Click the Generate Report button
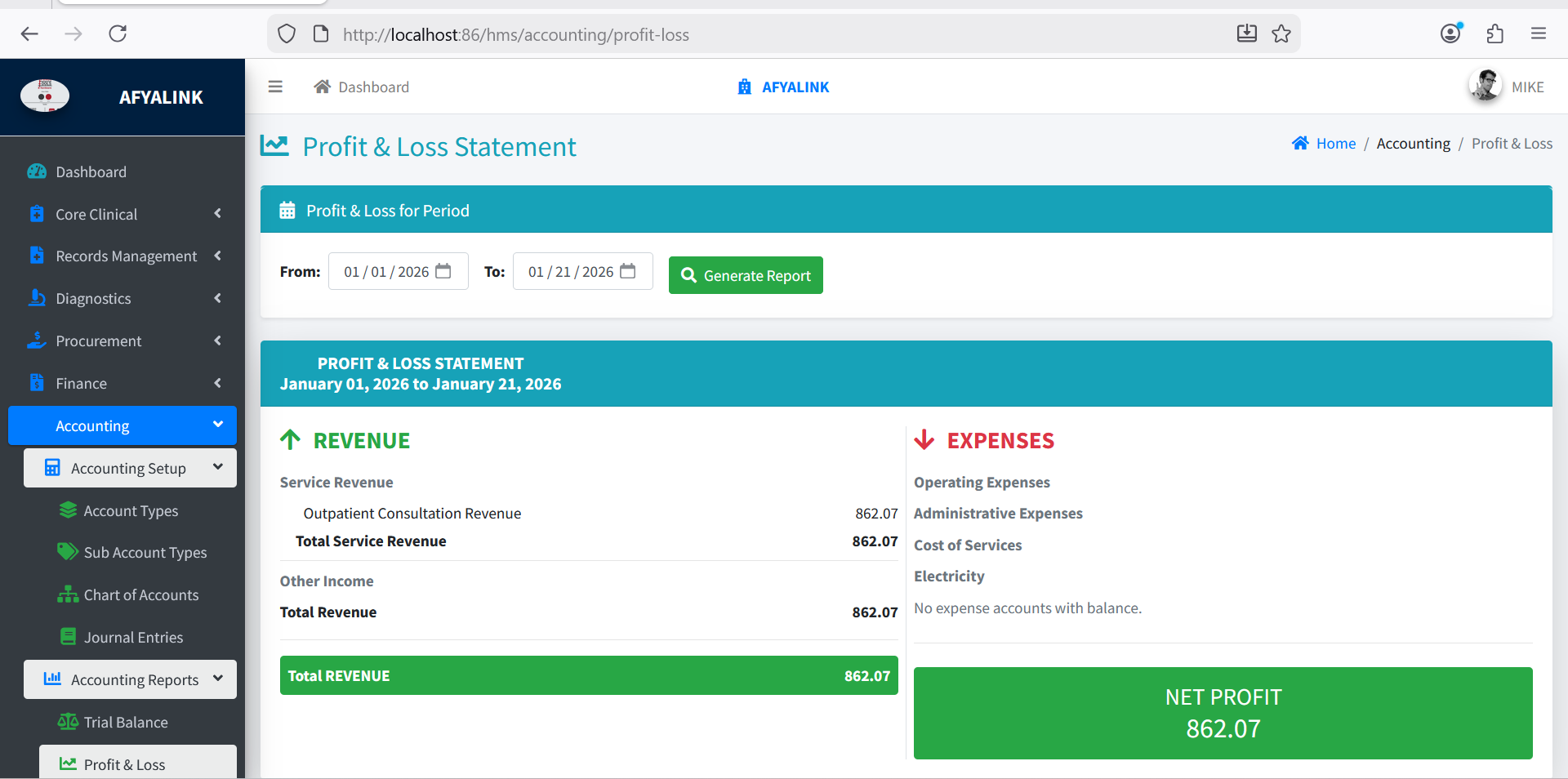1568x779 pixels. [746, 276]
